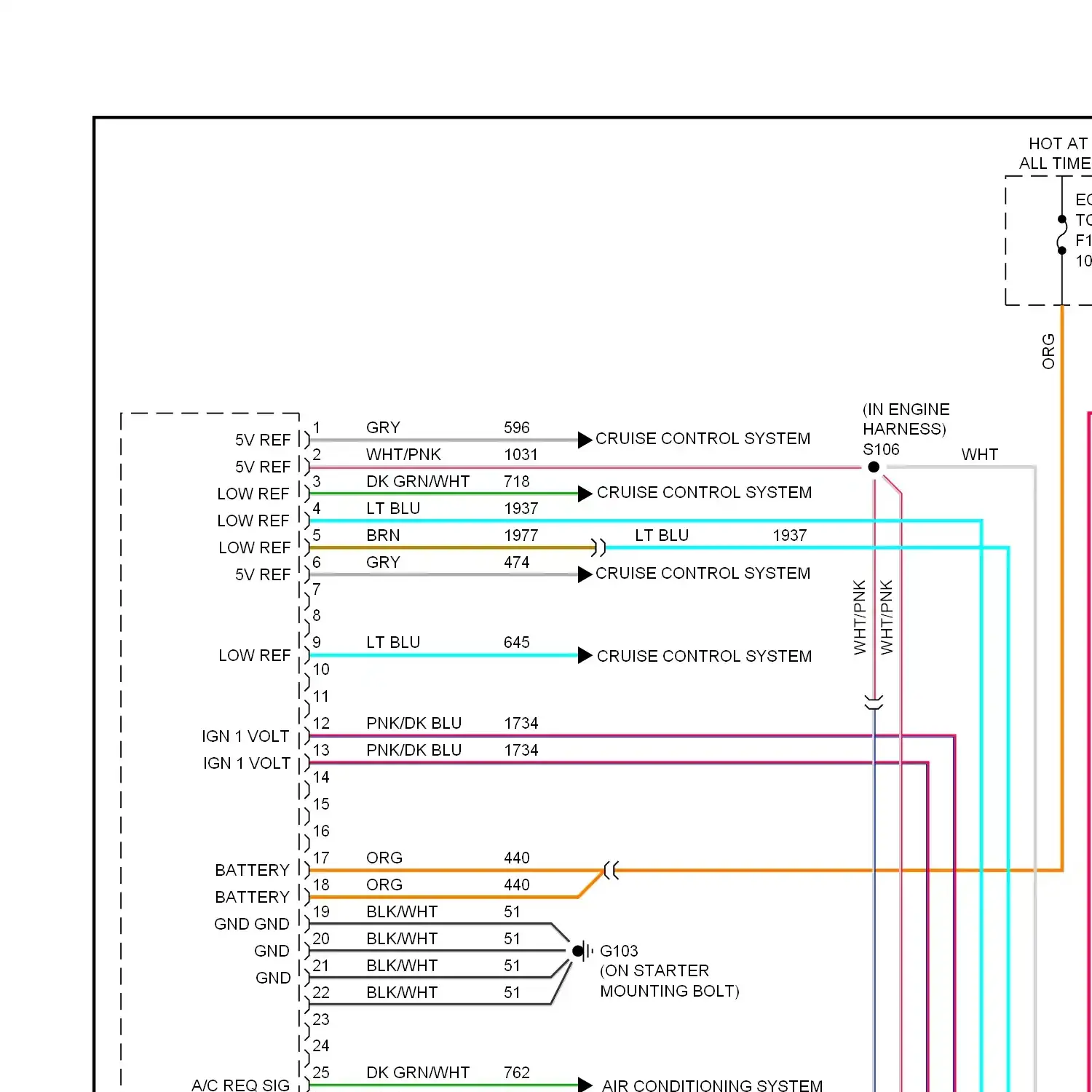Select the G103 ground label
1092x1092 pixels.
619,951
